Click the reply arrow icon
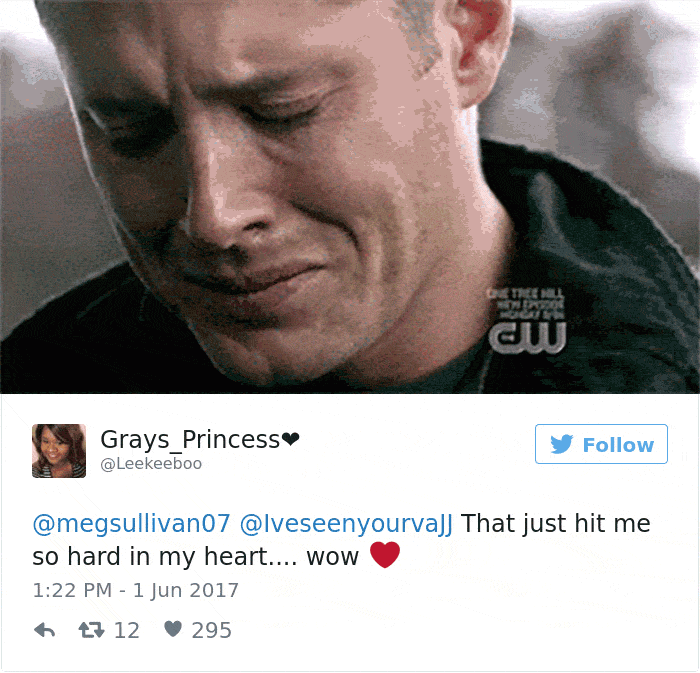 coord(45,630)
